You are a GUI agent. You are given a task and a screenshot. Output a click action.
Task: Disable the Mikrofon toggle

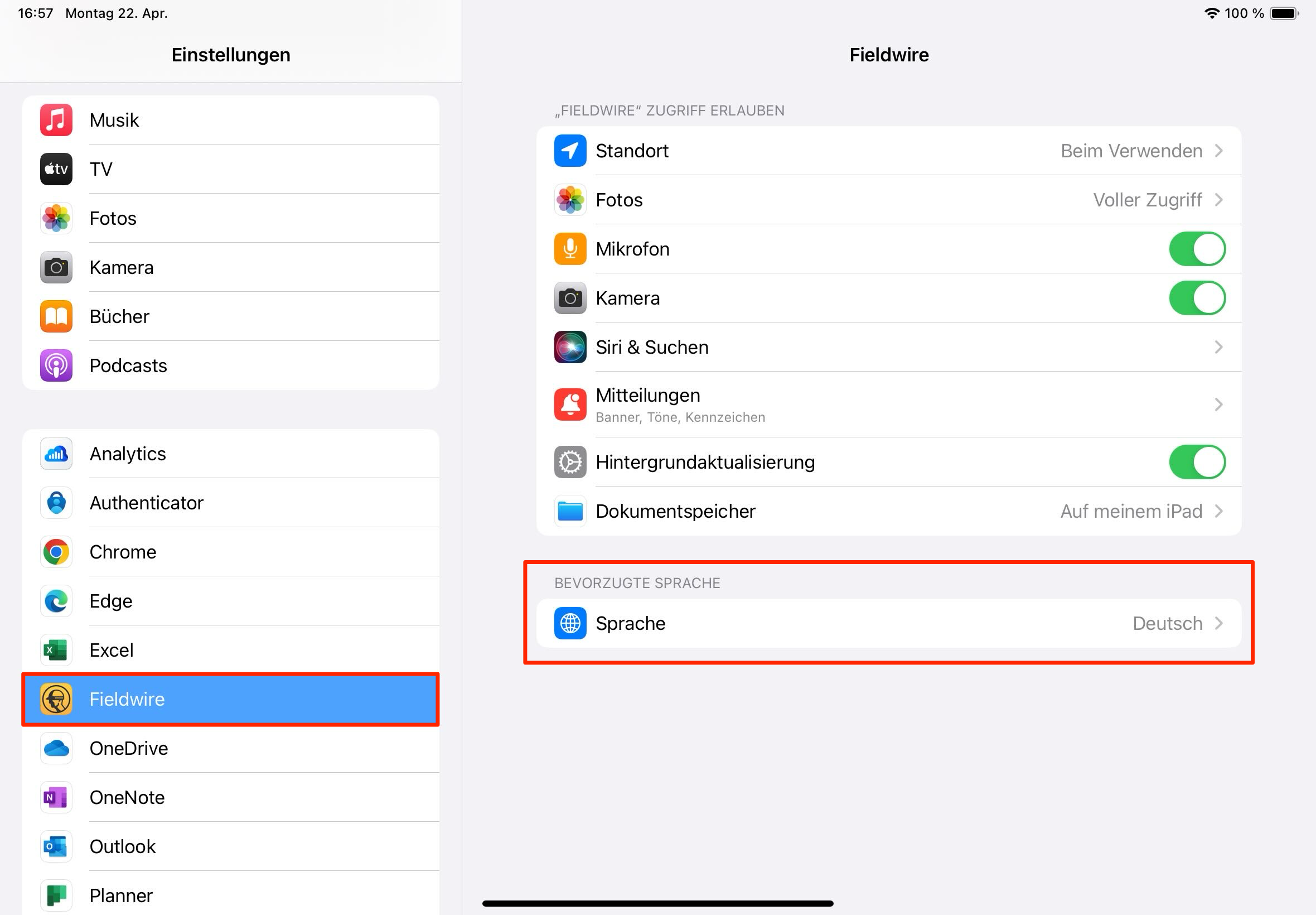tap(1197, 249)
